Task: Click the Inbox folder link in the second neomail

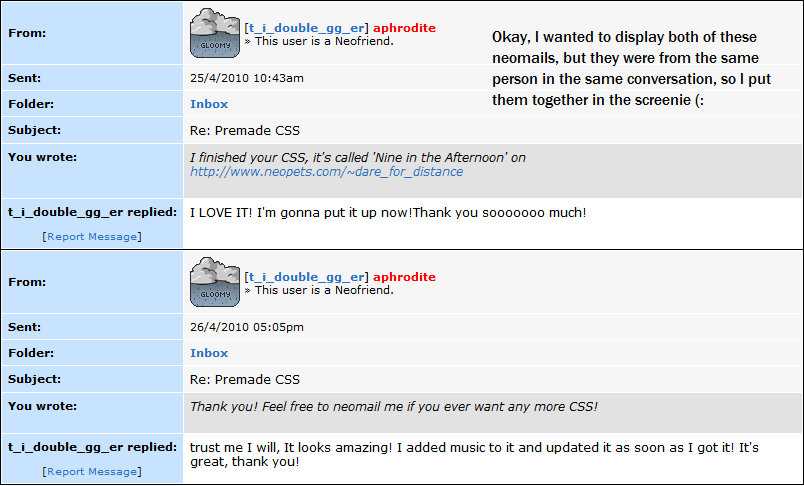Action: point(209,353)
